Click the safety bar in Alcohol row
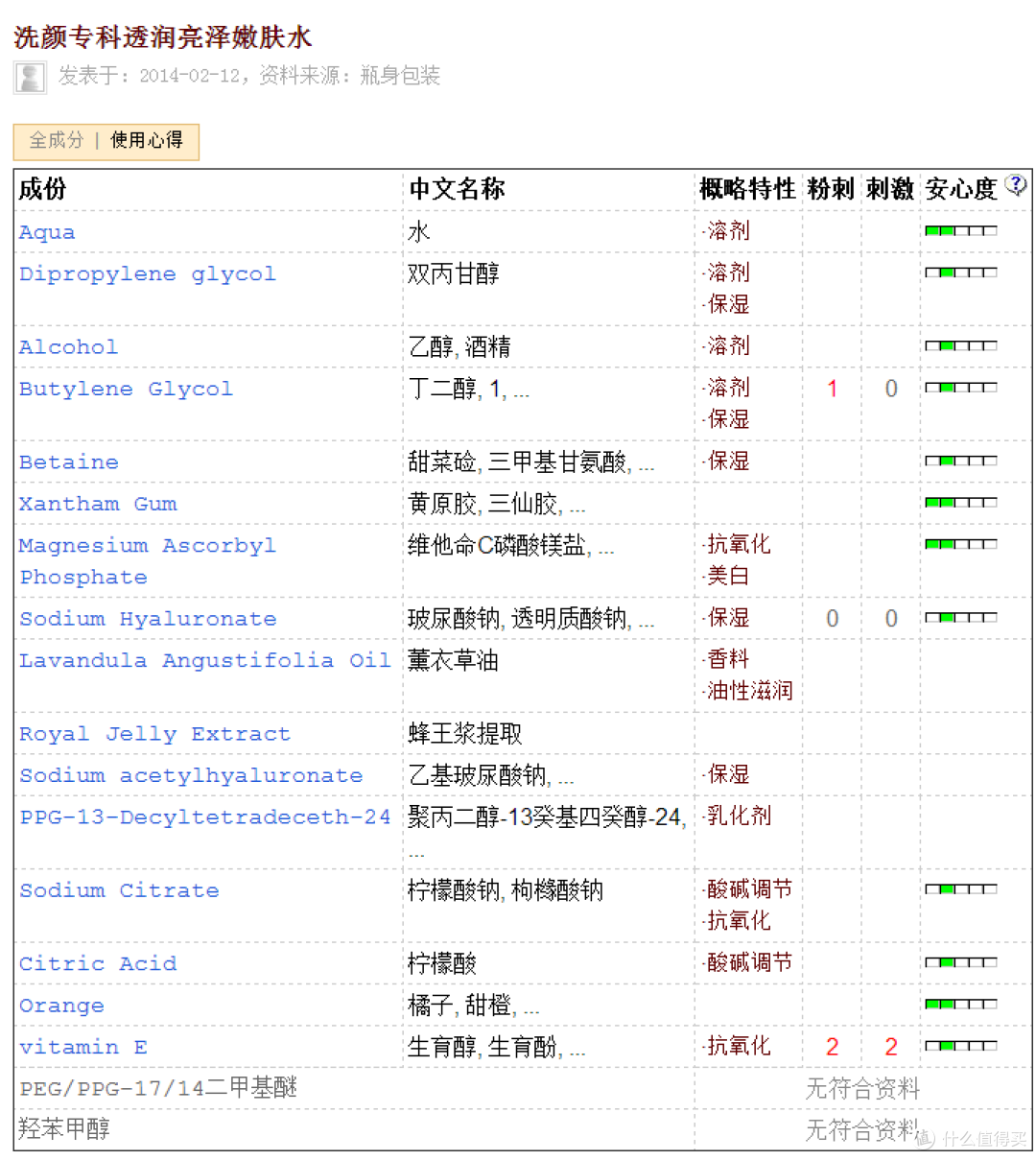Image resolution: width=1036 pixels, height=1160 pixels. (x=961, y=345)
